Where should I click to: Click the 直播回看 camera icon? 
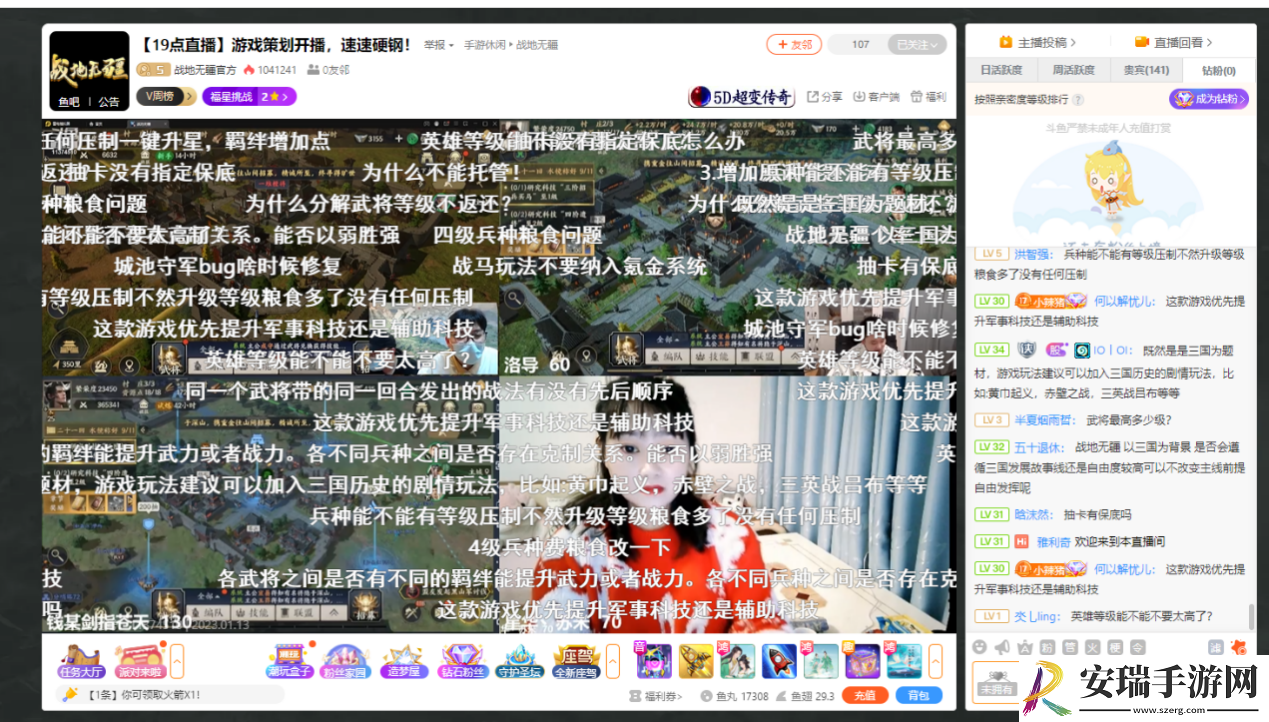pyautogui.click(x=1142, y=42)
